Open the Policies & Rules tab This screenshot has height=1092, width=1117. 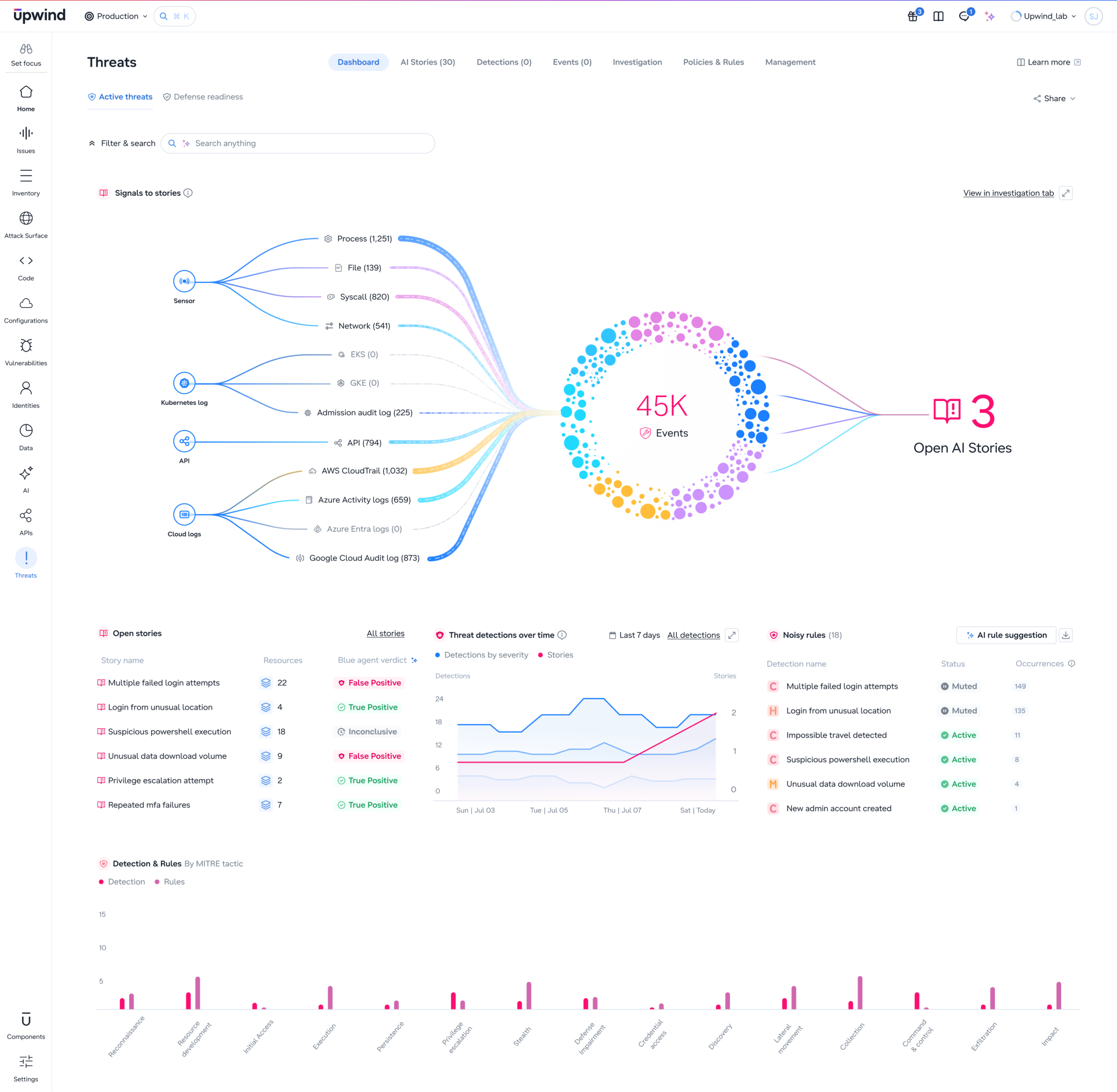pyautogui.click(x=713, y=62)
